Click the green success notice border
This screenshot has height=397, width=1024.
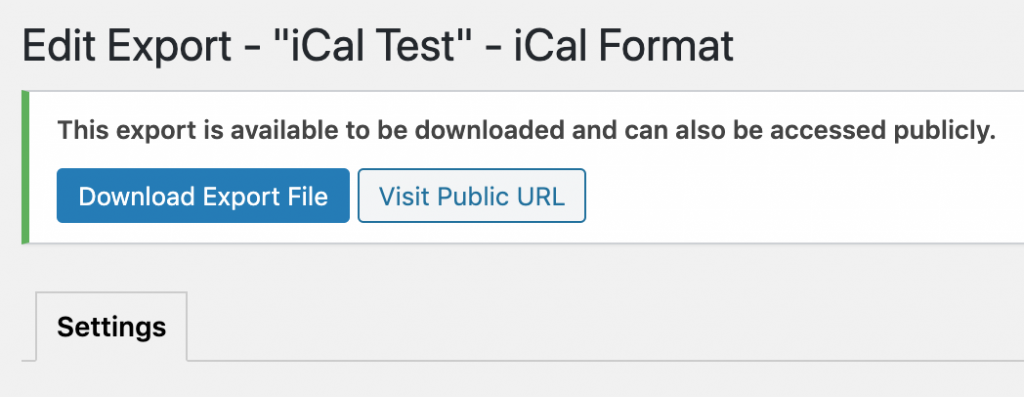point(25,167)
